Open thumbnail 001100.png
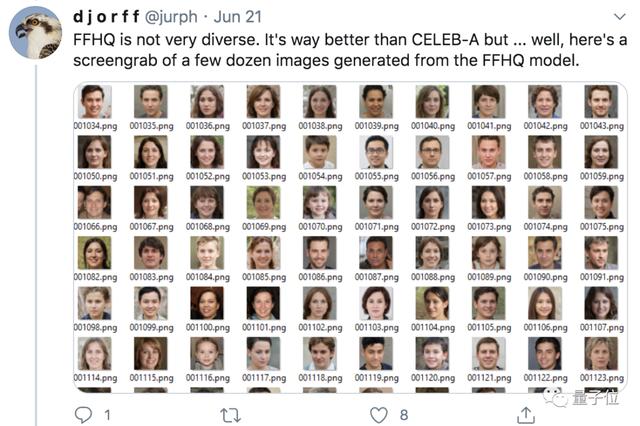The height and width of the screenshot is (426, 640). (207, 303)
